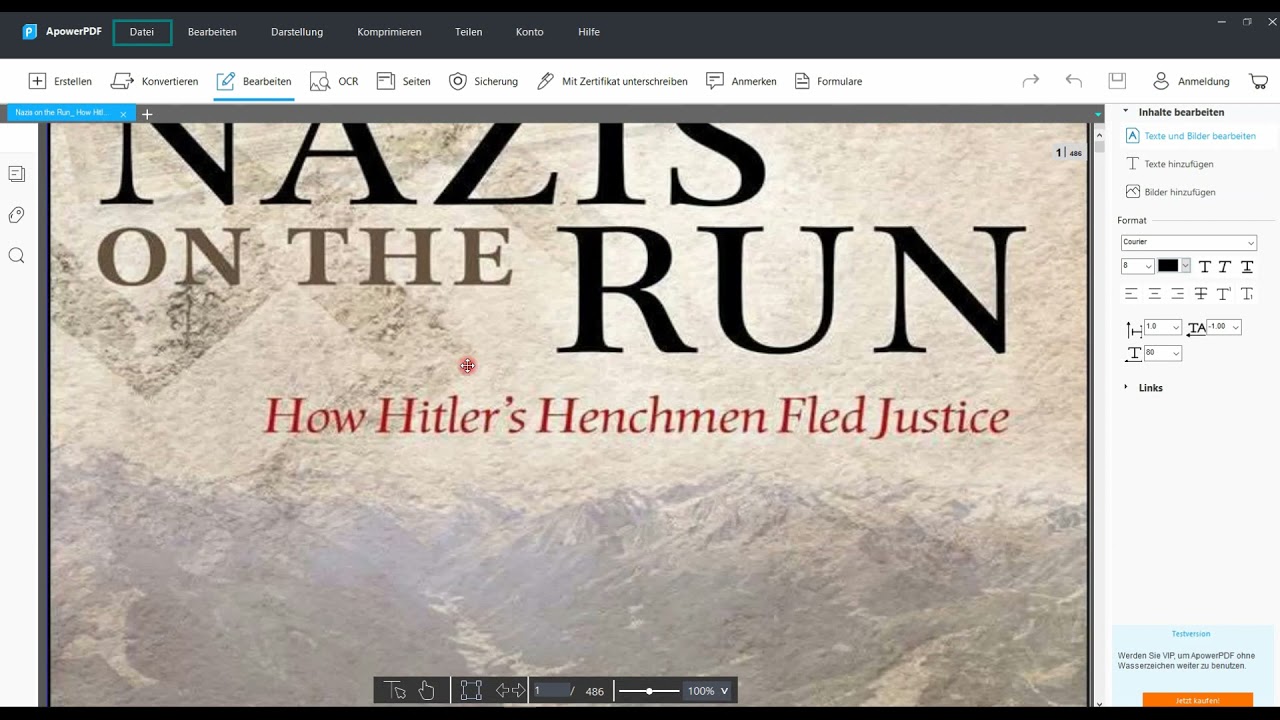Toggle subscript formatting

click(1247, 294)
